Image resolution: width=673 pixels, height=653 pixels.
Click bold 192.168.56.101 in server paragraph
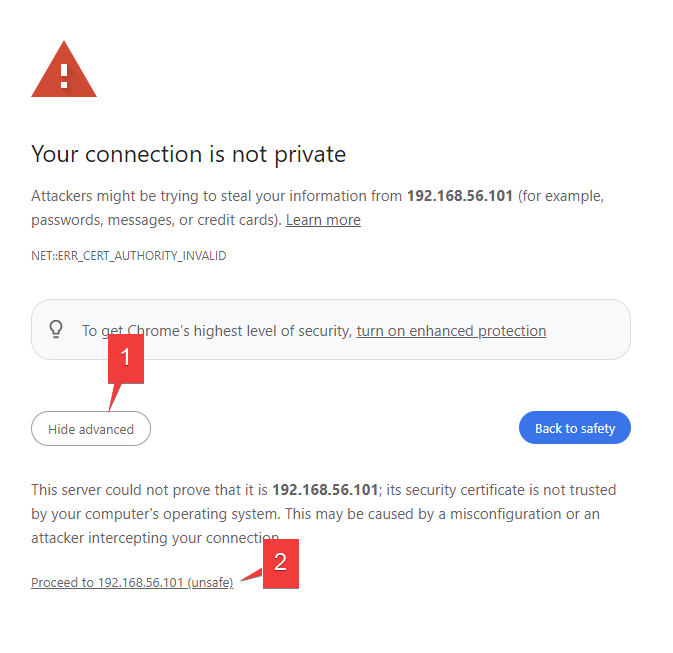pyautogui.click(x=325, y=490)
